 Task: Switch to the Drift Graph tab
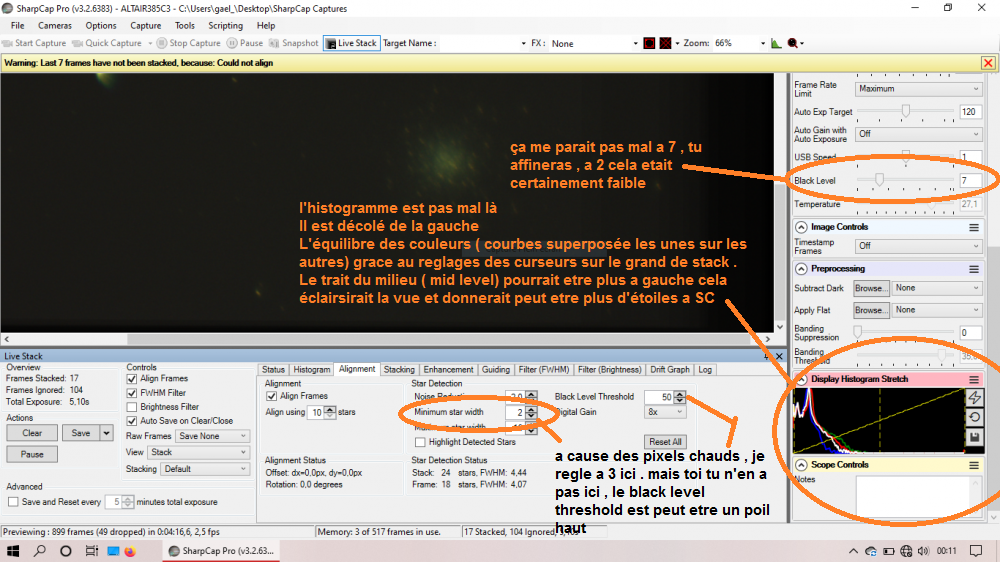pyautogui.click(x=670, y=370)
